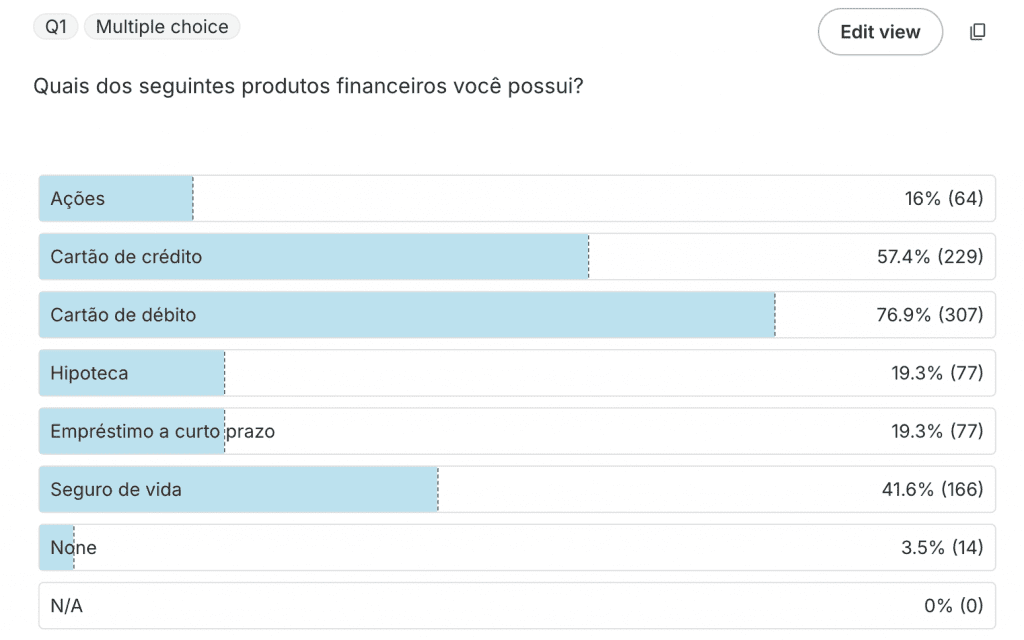Click the None answer label
The height and width of the screenshot is (640, 1024).
point(73,548)
